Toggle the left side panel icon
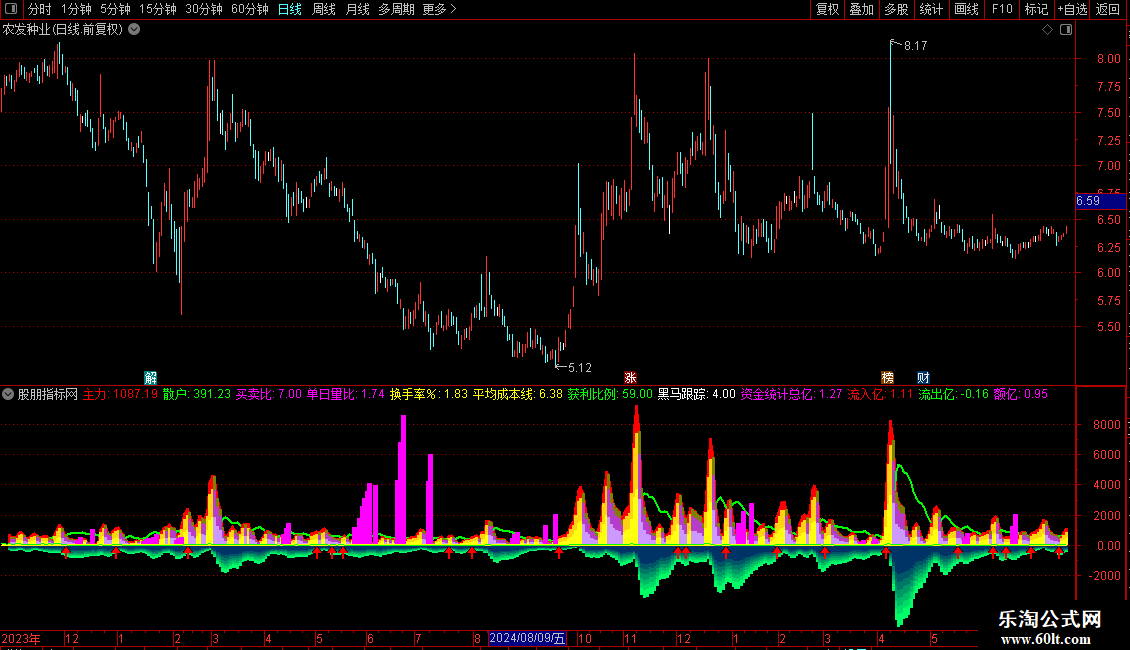Image resolution: width=1130 pixels, height=650 pixels. (x=11, y=9)
